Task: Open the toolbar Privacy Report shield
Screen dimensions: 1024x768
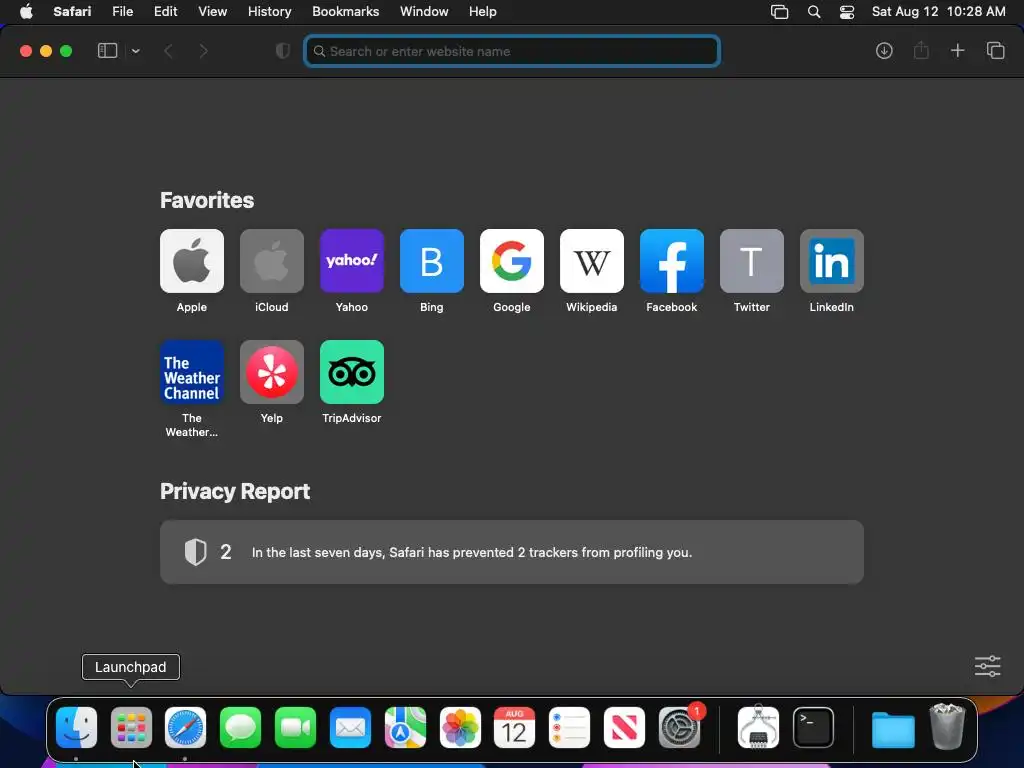Action: pos(282,51)
